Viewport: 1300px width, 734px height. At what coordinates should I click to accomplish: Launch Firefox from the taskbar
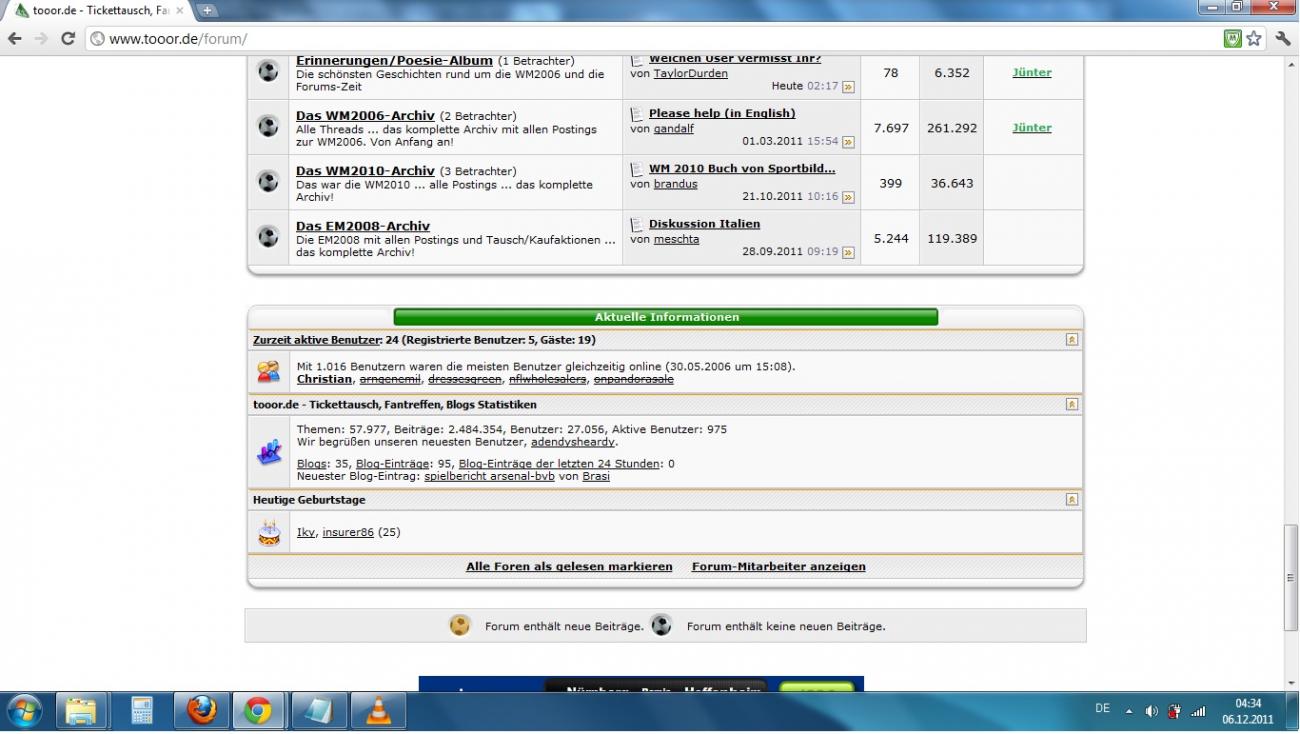pos(201,711)
